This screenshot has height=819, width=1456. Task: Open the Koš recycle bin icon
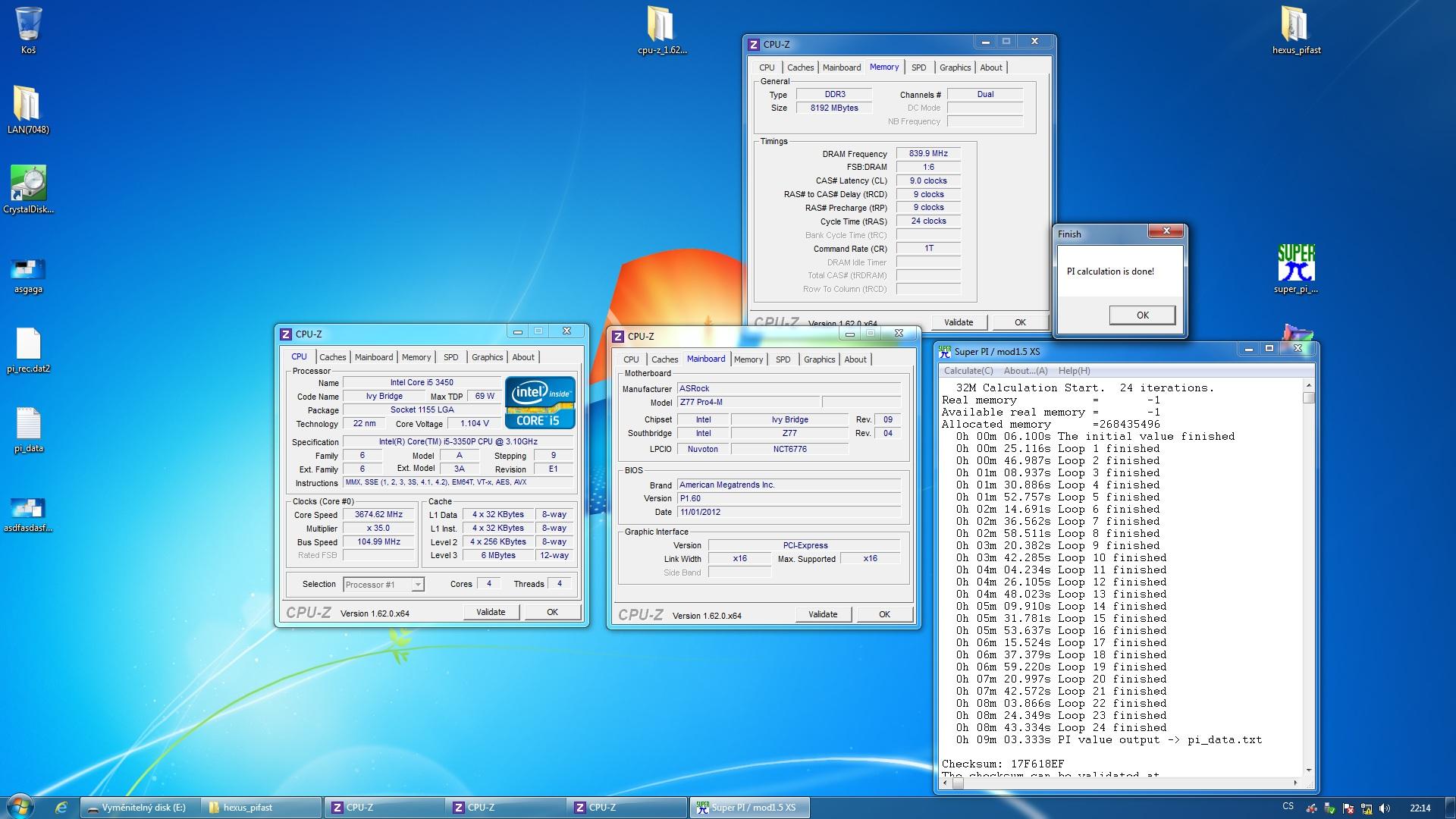28,30
